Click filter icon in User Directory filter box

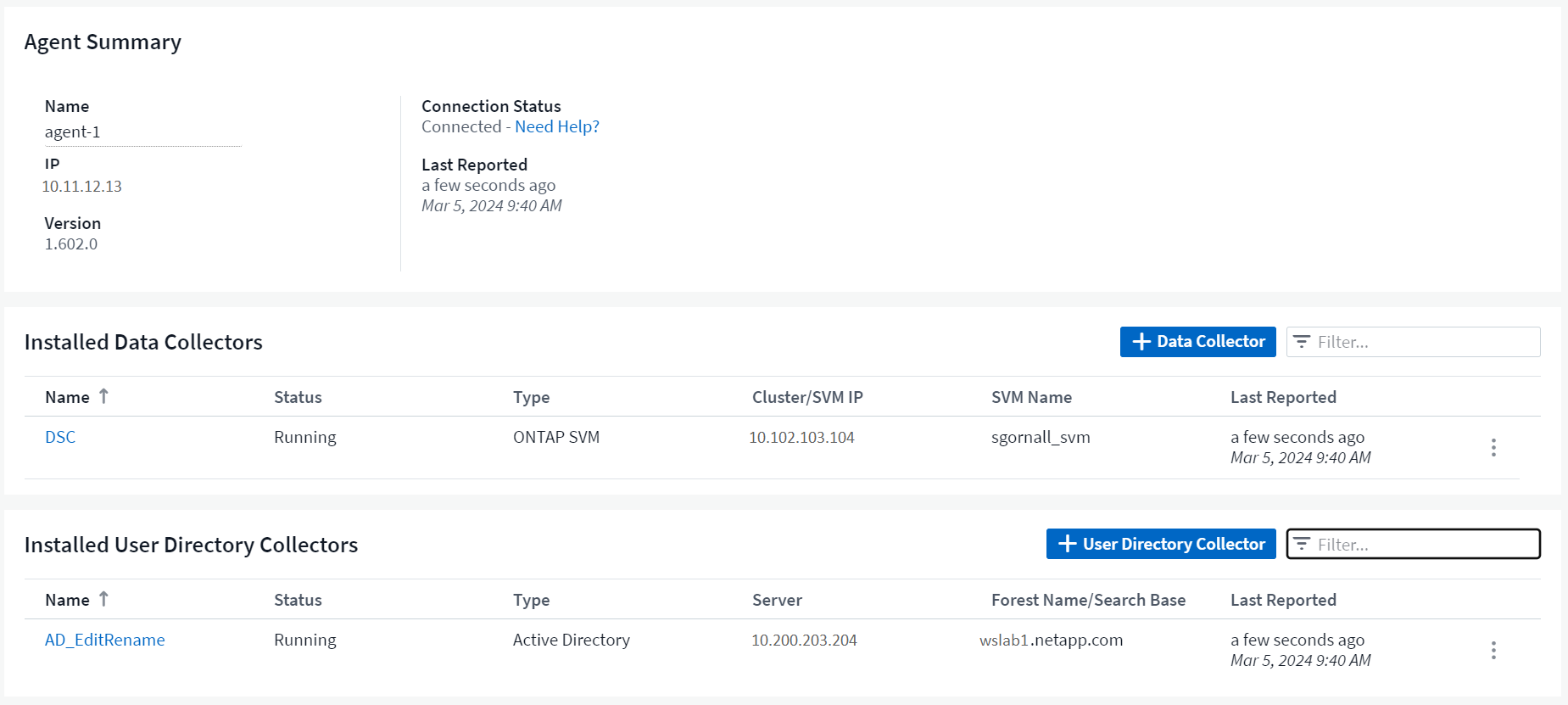tap(1302, 544)
